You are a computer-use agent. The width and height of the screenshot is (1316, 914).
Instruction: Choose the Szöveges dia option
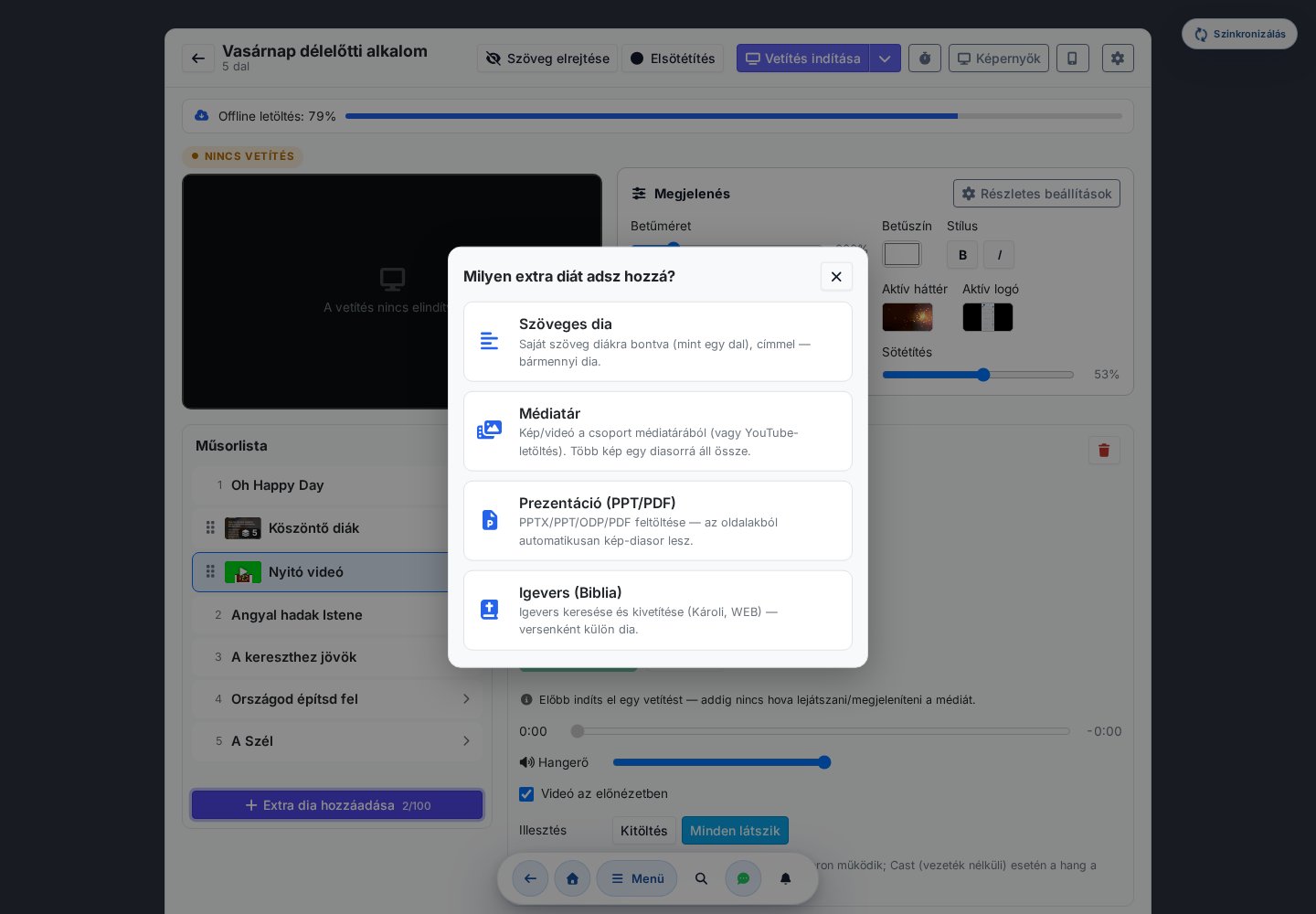(x=658, y=342)
